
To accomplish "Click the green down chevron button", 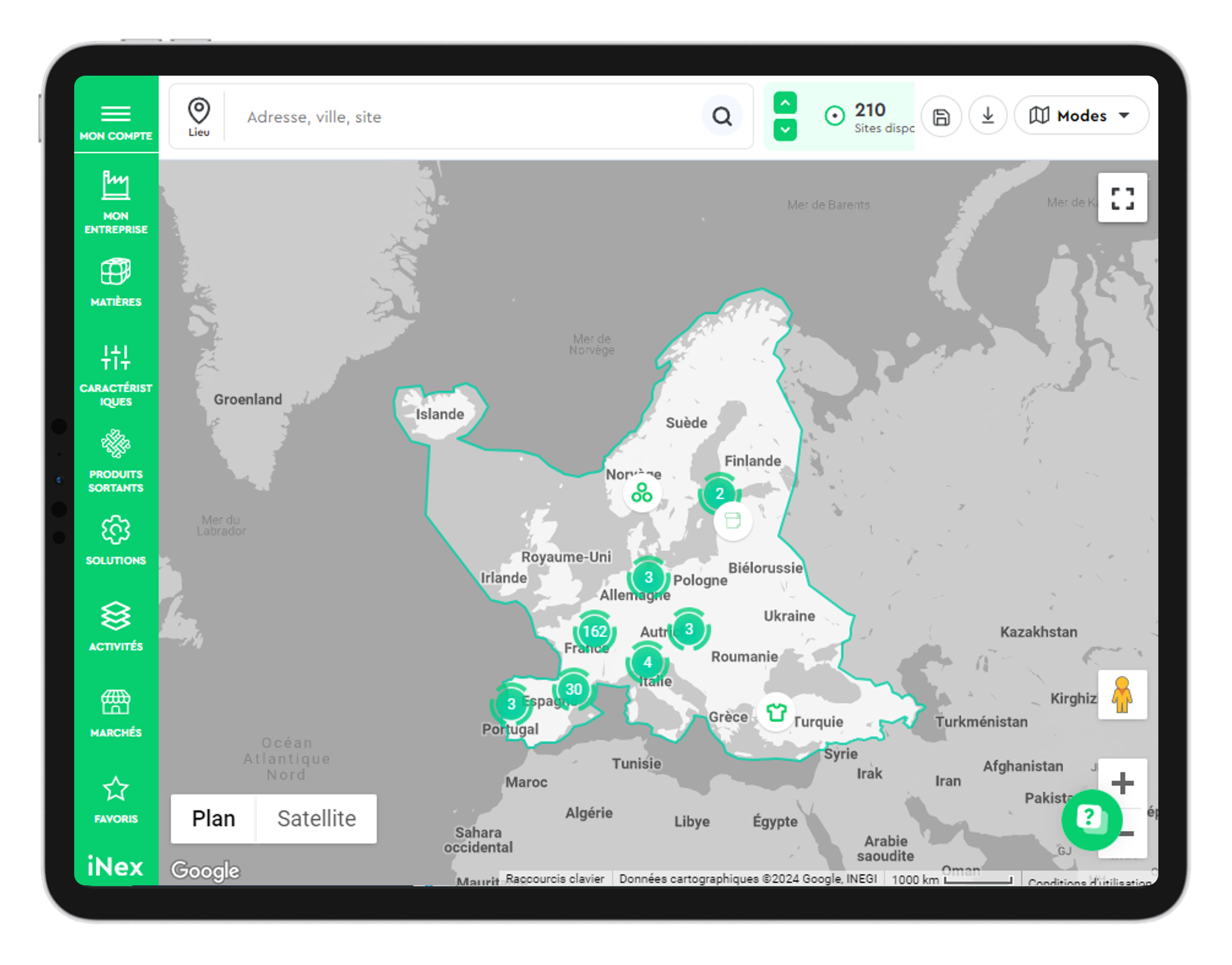I will (x=785, y=130).
